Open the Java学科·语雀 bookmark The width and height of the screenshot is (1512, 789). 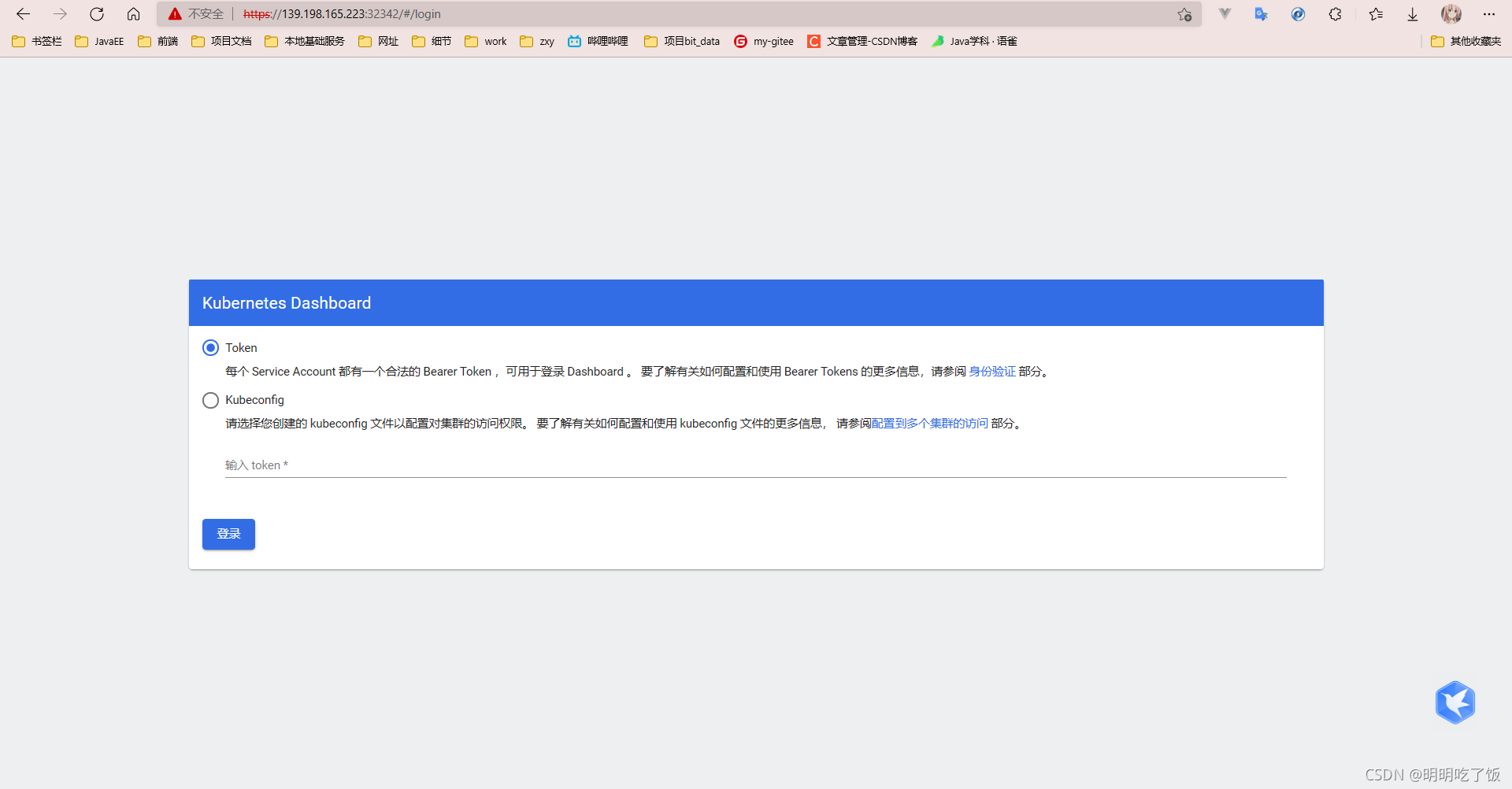[974, 41]
